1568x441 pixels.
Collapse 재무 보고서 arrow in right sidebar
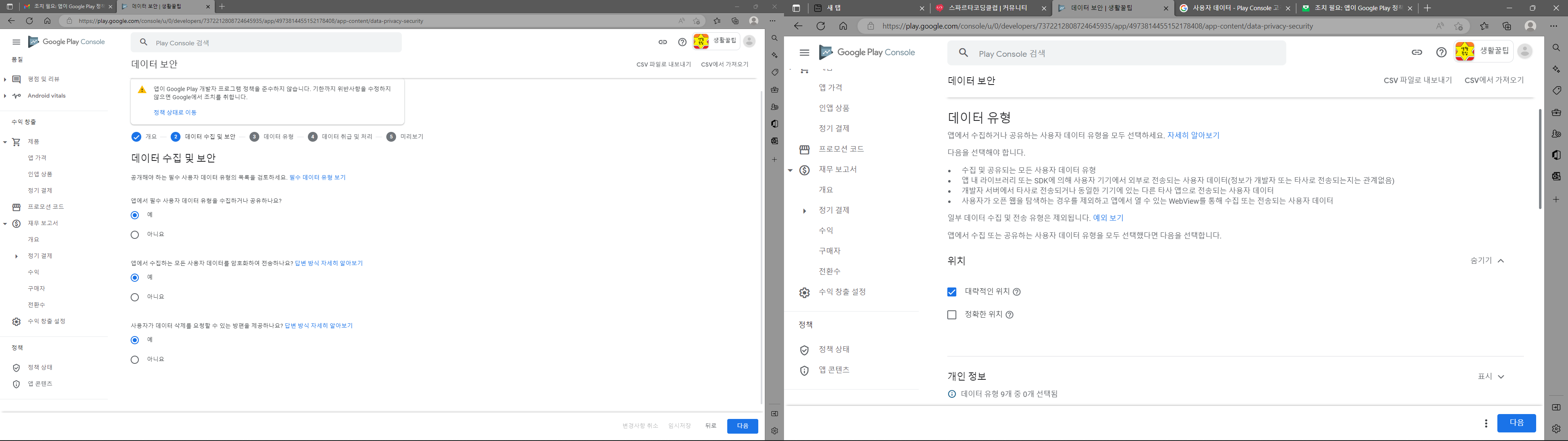click(790, 170)
